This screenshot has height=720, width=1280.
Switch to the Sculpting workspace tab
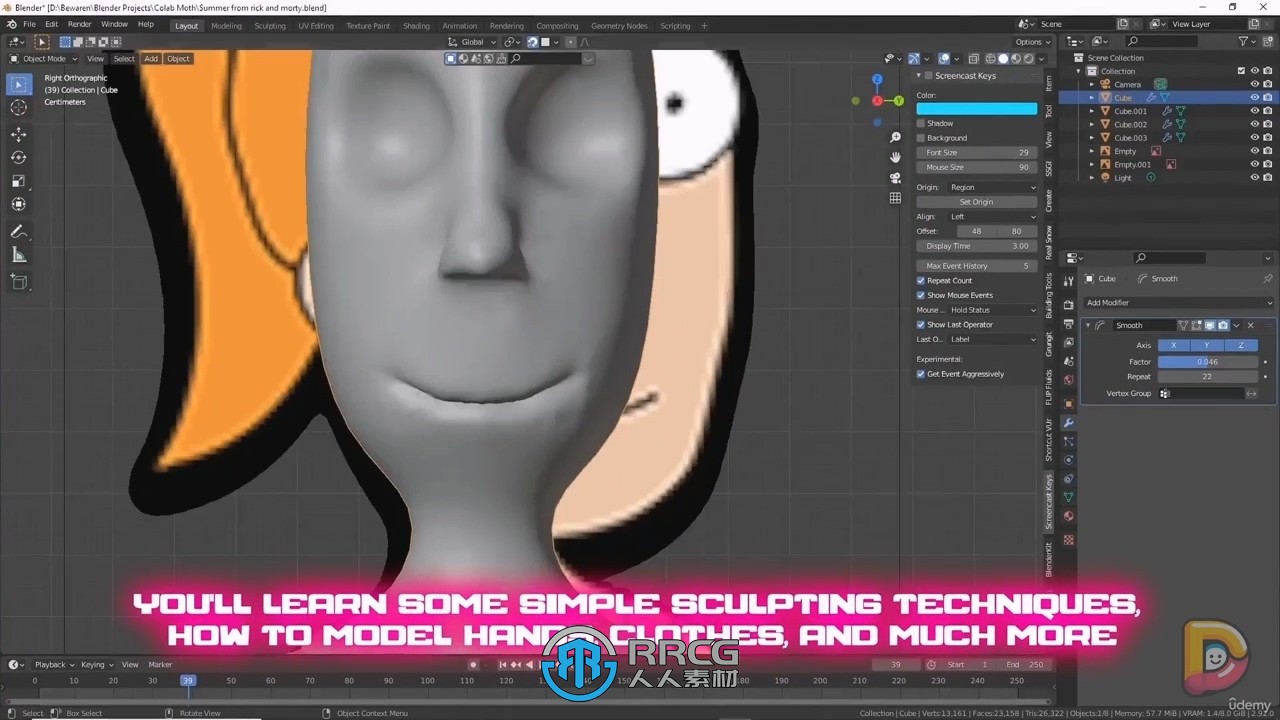[x=270, y=26]
